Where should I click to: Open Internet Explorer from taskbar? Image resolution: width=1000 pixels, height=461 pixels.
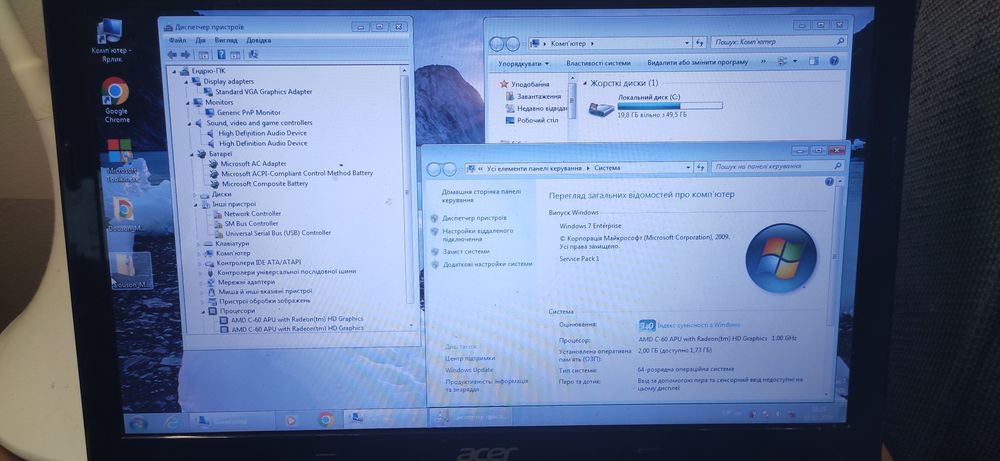[172, 421]
